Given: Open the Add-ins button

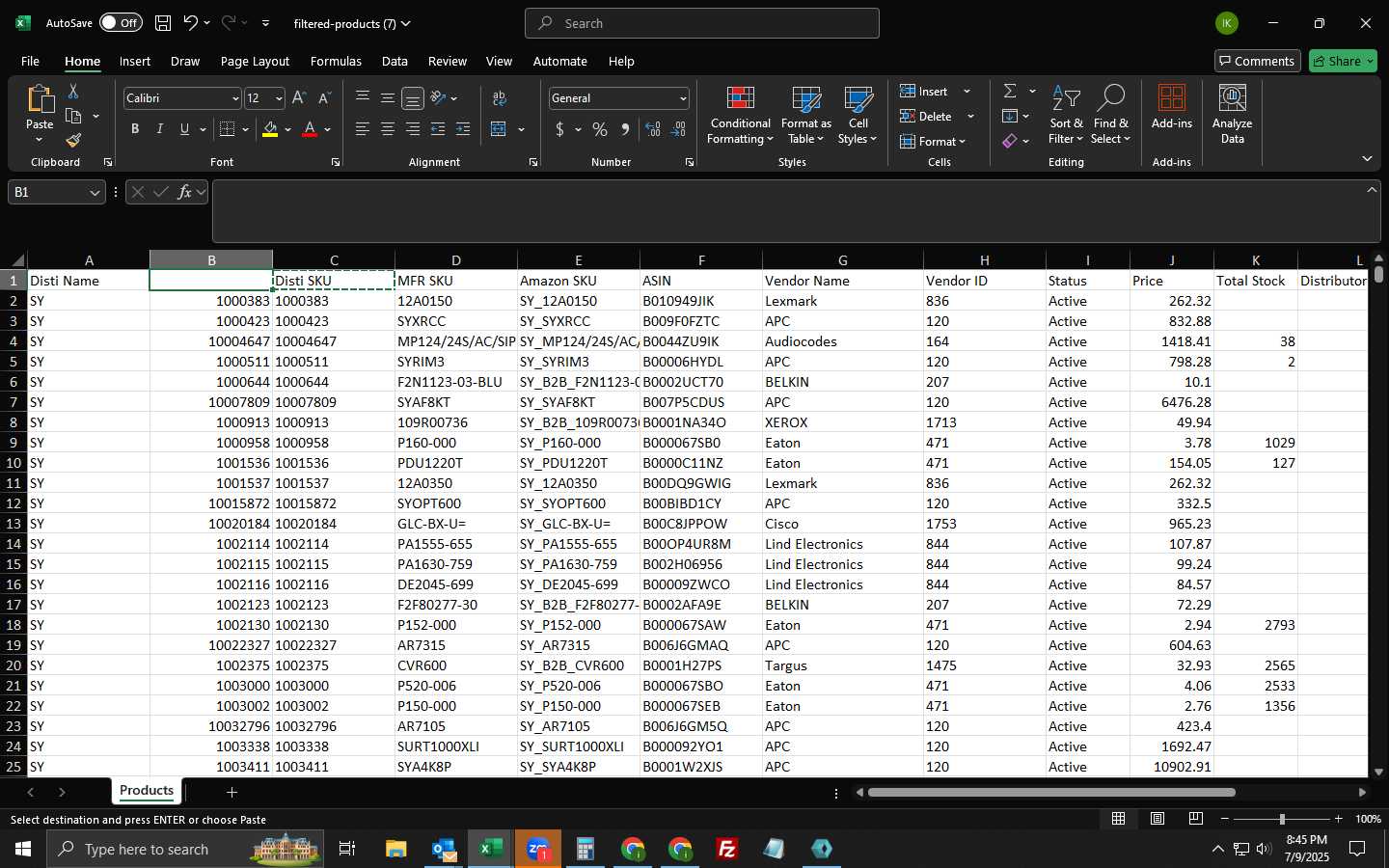Looking at the screenshot, I should pos(1172,107).
